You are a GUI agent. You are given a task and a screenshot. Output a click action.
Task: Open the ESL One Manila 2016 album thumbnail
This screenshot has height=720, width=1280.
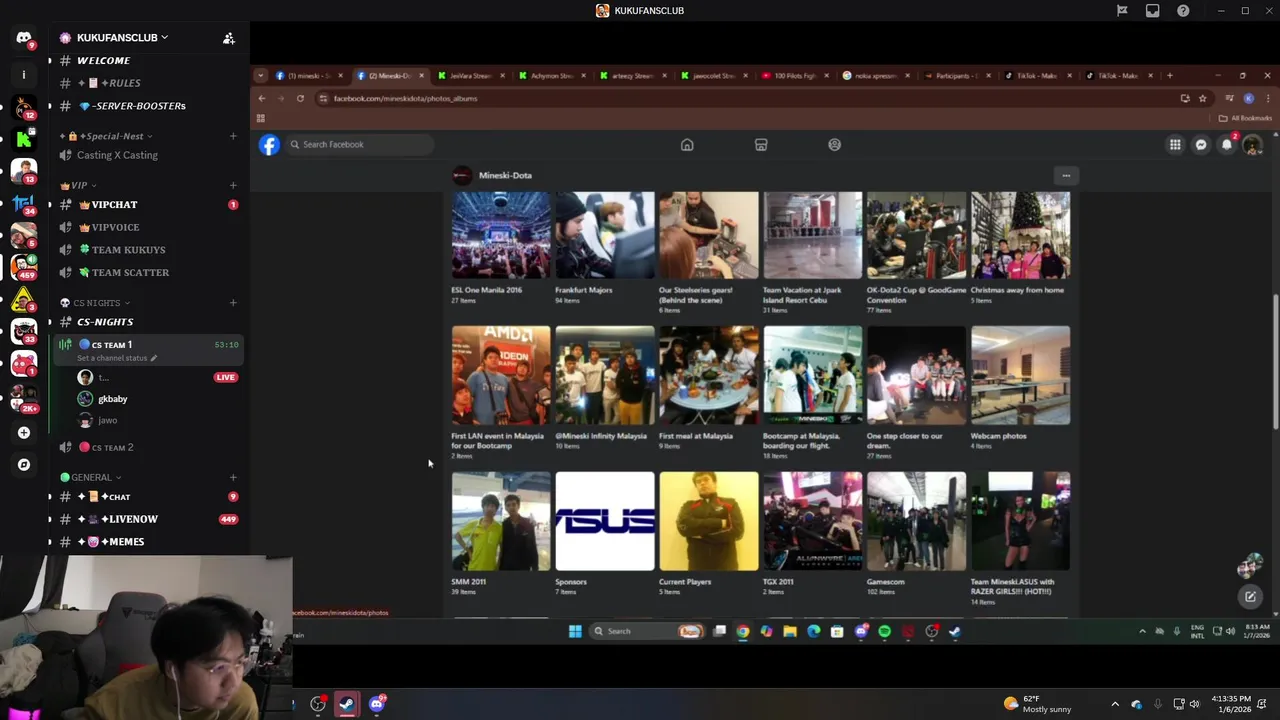501,235
